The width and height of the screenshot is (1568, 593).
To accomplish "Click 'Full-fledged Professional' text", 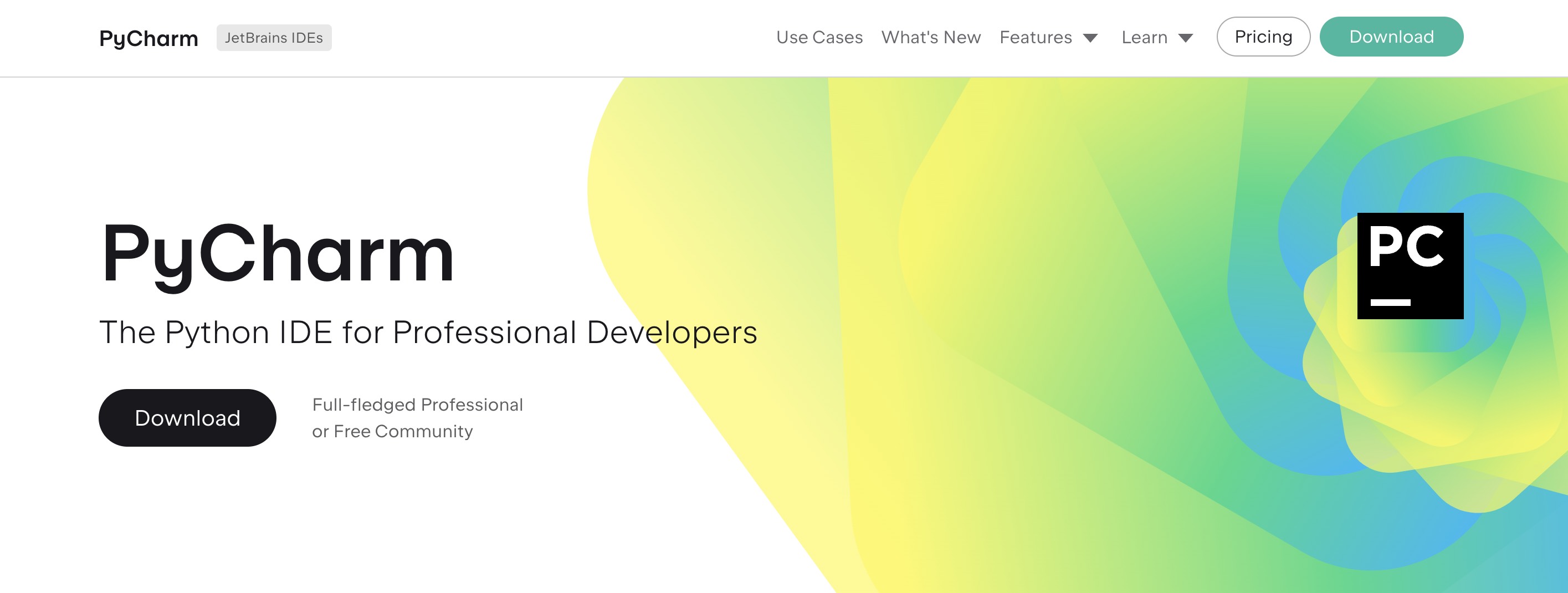I will [x=418, y=405].
